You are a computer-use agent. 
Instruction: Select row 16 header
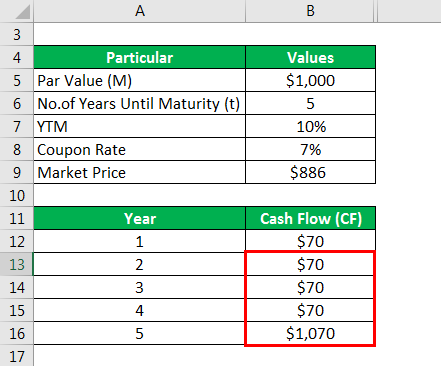[x=17, y=333]
